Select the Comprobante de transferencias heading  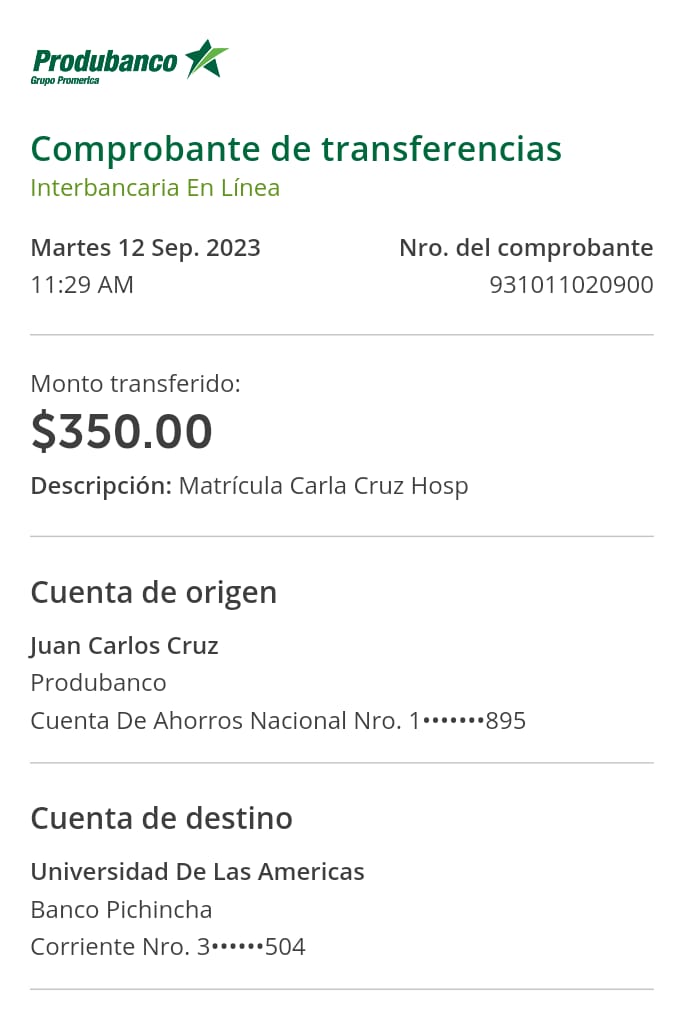296,149
